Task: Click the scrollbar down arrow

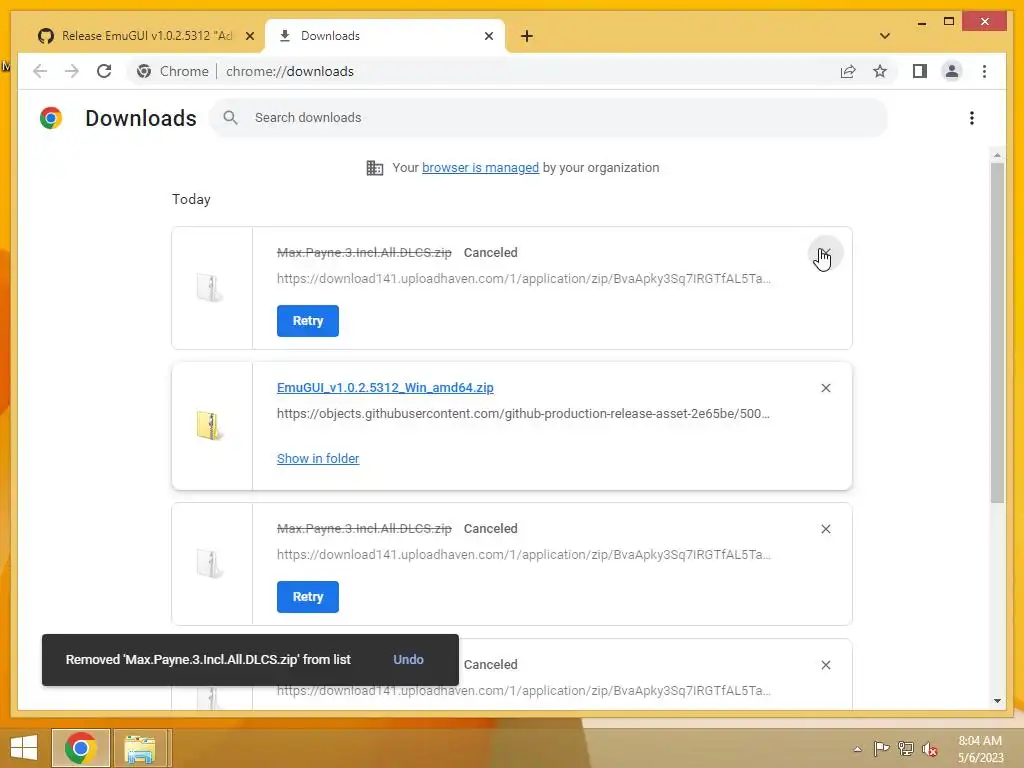Action: point(997,701)
